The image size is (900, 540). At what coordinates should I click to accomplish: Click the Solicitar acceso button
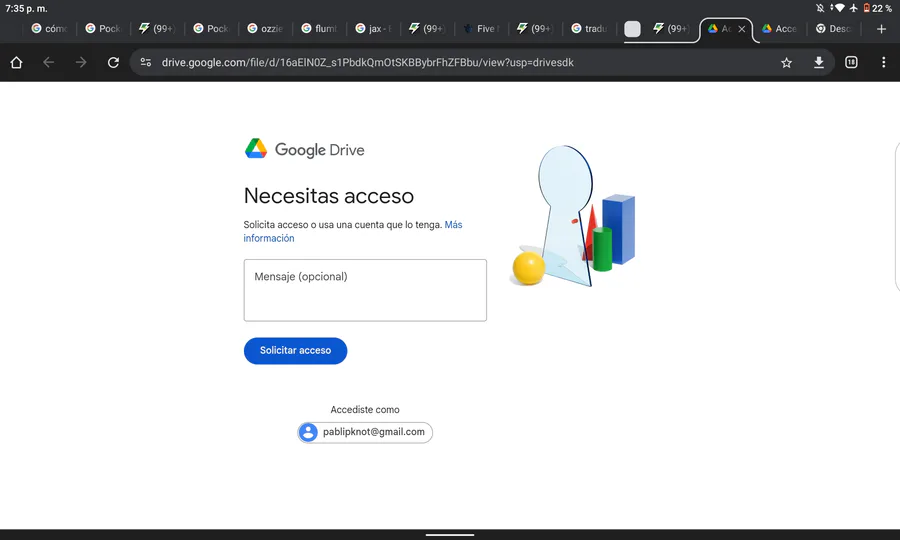(x=296, y=351)
